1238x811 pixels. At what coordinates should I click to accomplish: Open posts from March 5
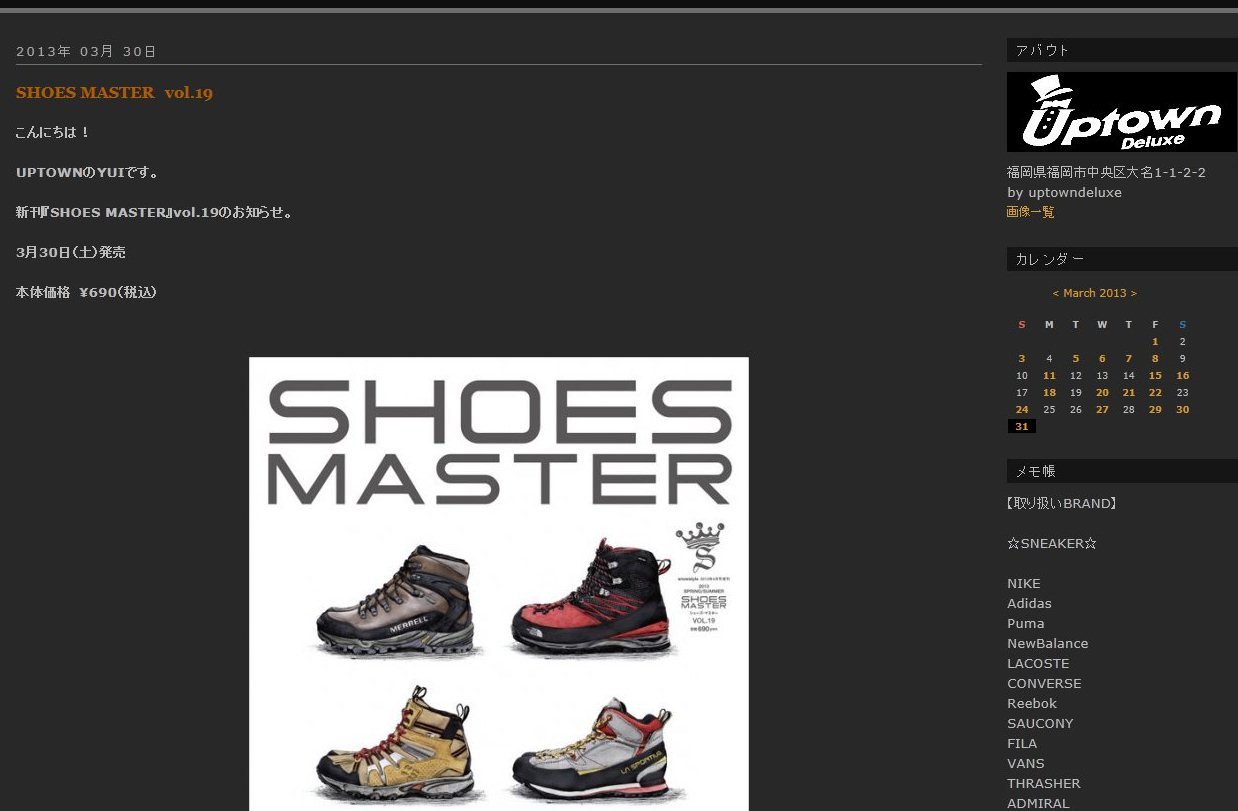click(x=1075, y=359)
